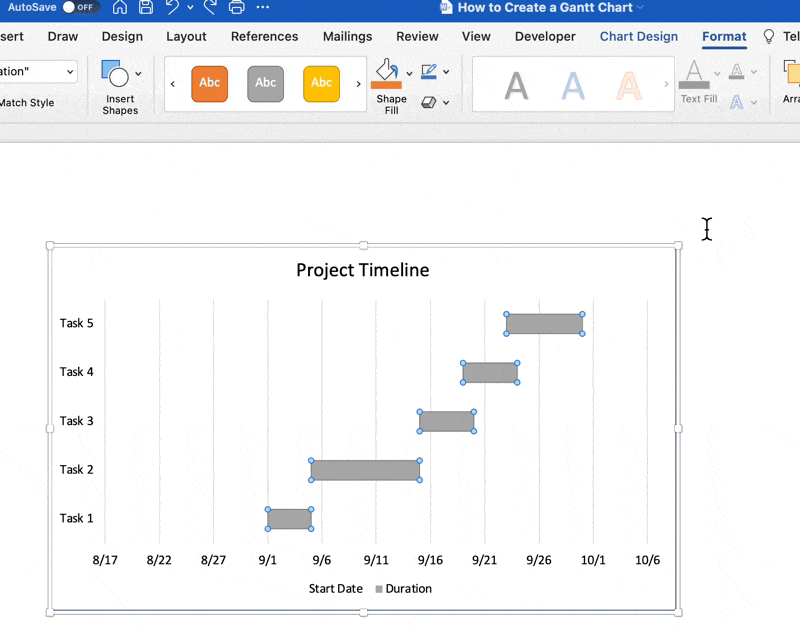
Task: Click the Print icon
Action: tap(237, 7)
